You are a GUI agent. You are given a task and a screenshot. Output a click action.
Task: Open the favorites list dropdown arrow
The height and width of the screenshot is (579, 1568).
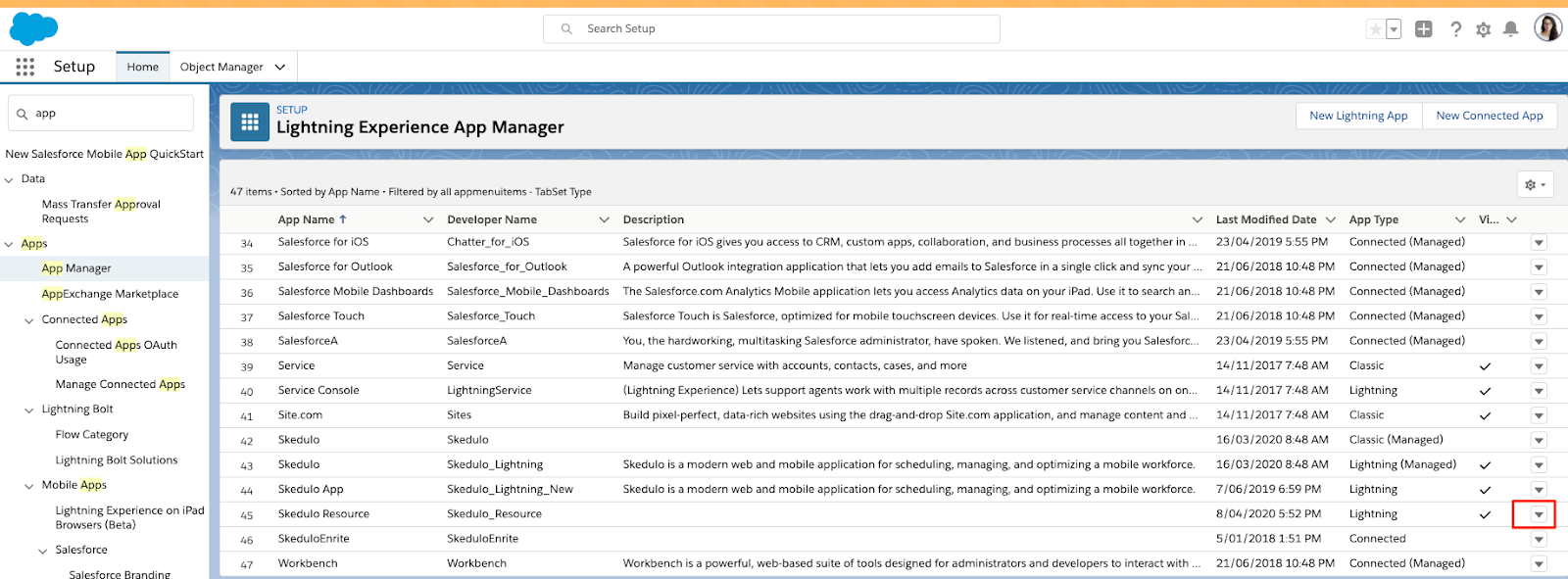pos(1394,29)
